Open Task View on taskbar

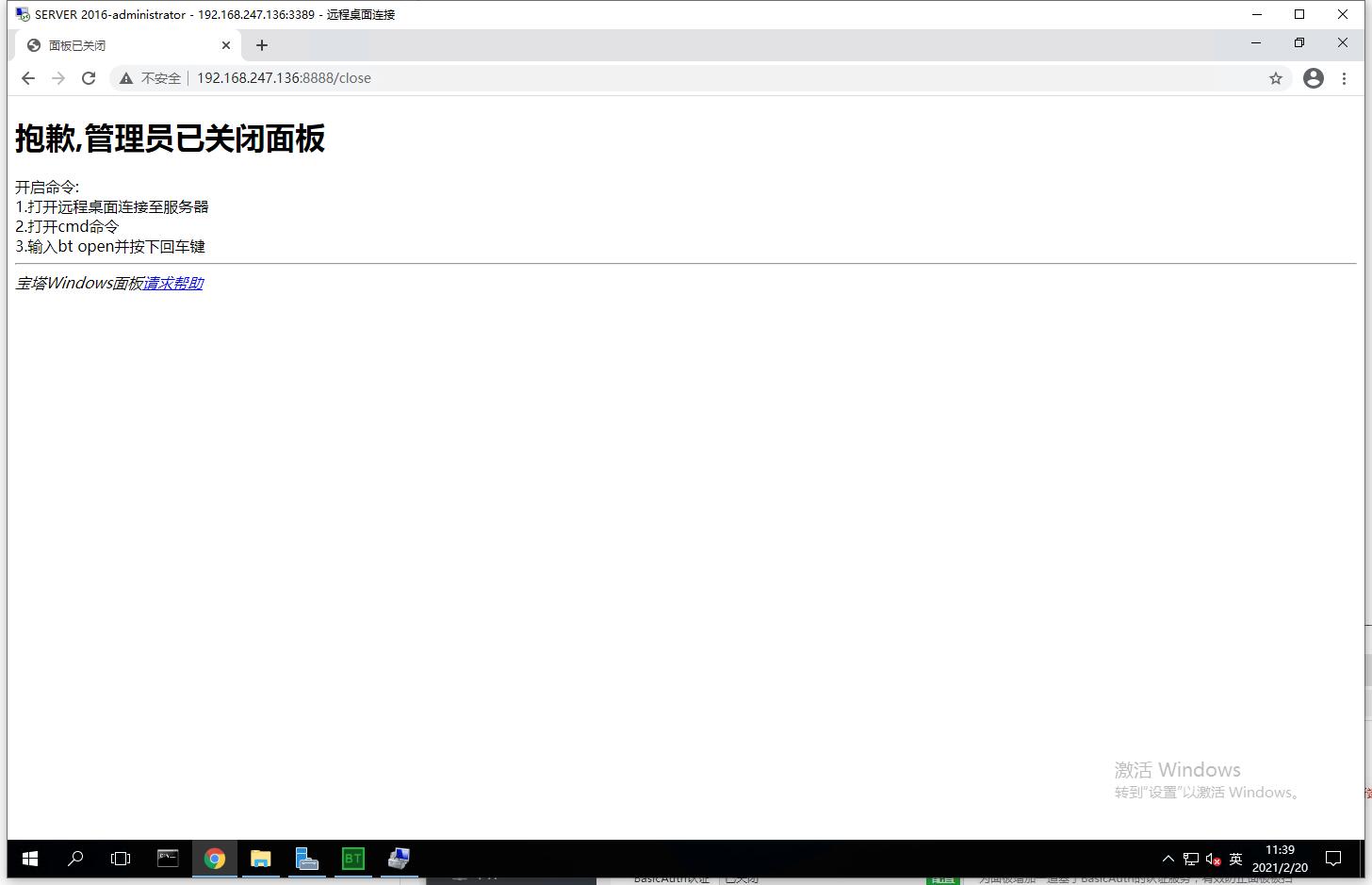click(x=121, y=859)
